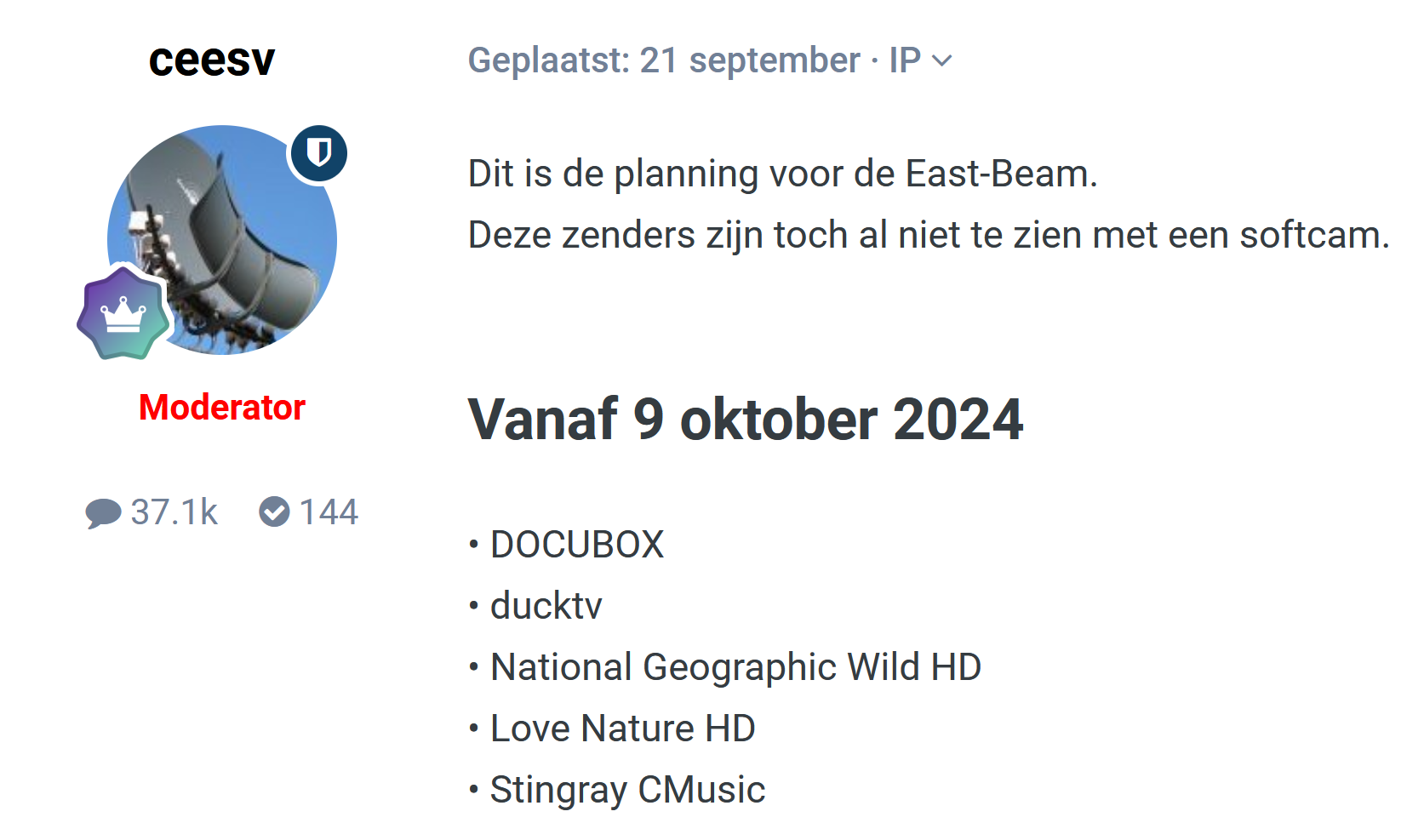Click the DOCUBOX list entry
This screenshot has height=840, width=1424.
pyautogui.click(x=576, y=545)
